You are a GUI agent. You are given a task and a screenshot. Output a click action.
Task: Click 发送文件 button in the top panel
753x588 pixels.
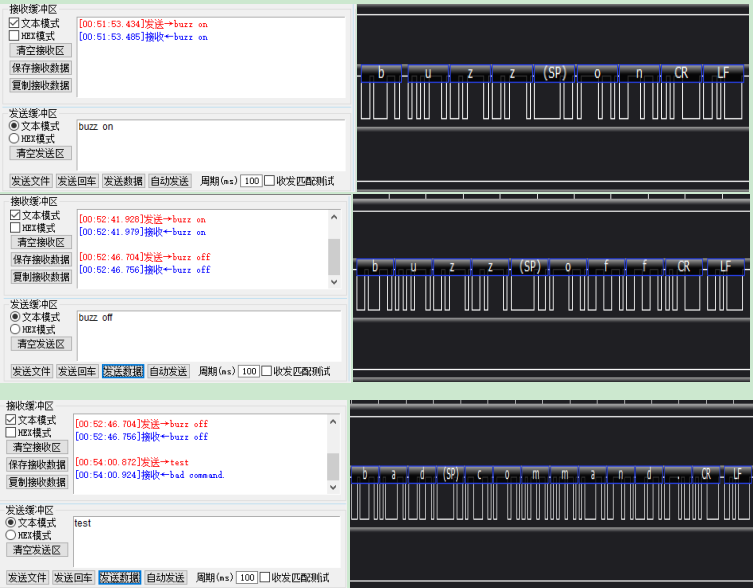31,181
